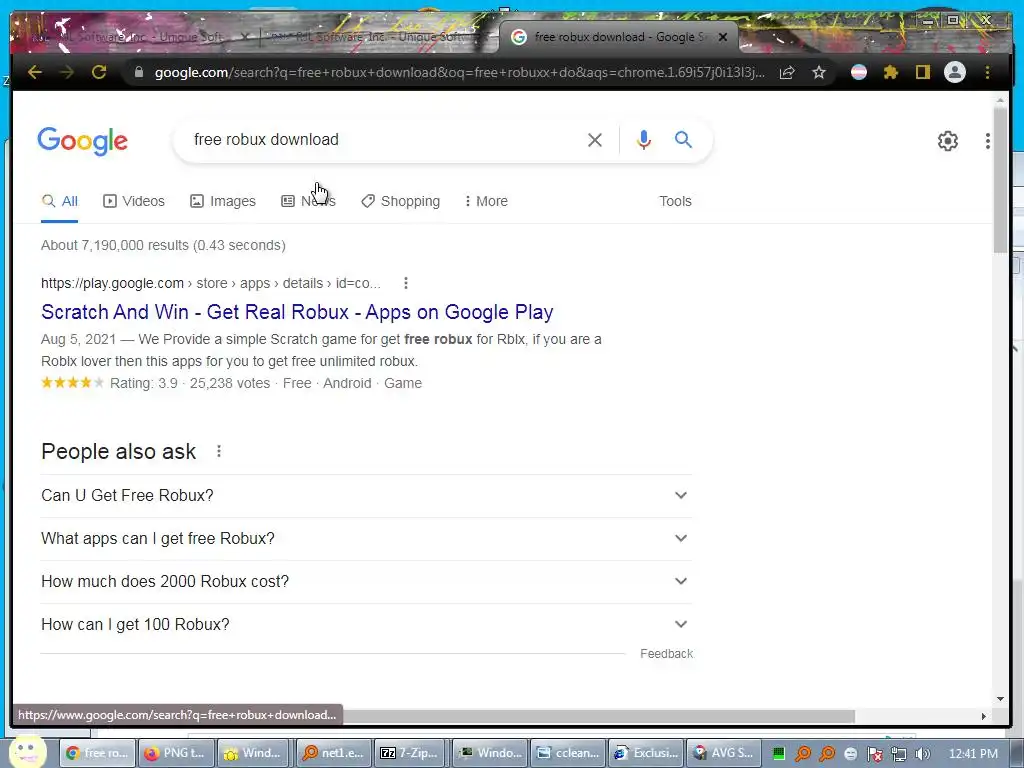Image resolution: width=1024 pixels, height=768 pixels.
Task: Click the Share this page icon
Action: point(787,72)
